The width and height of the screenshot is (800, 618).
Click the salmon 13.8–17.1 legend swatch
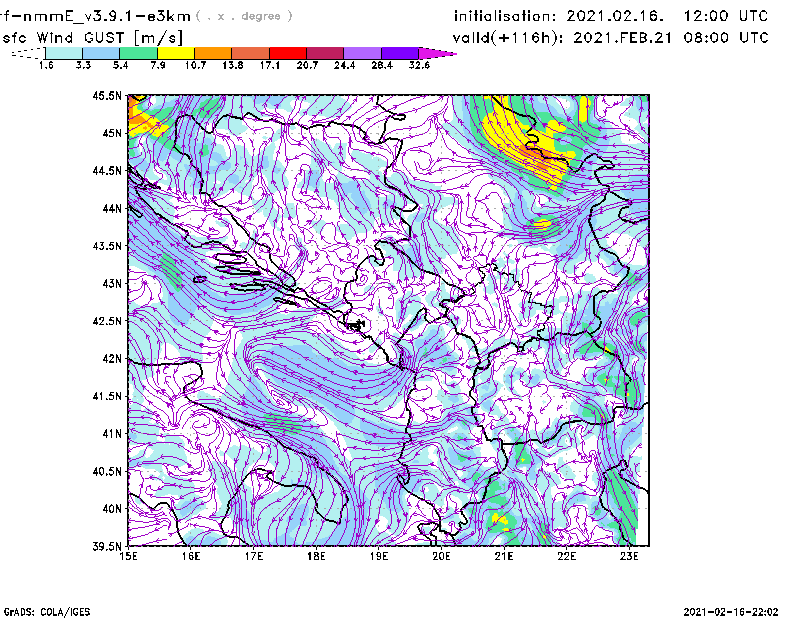coord(251,53)
